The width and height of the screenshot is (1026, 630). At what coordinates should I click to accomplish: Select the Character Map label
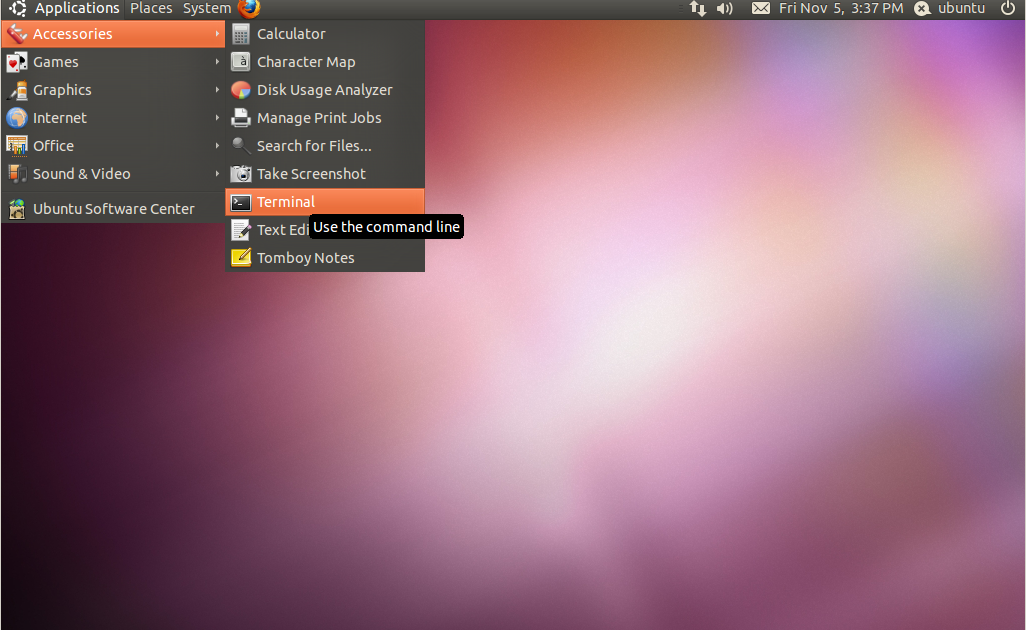(x=306, y=62)
